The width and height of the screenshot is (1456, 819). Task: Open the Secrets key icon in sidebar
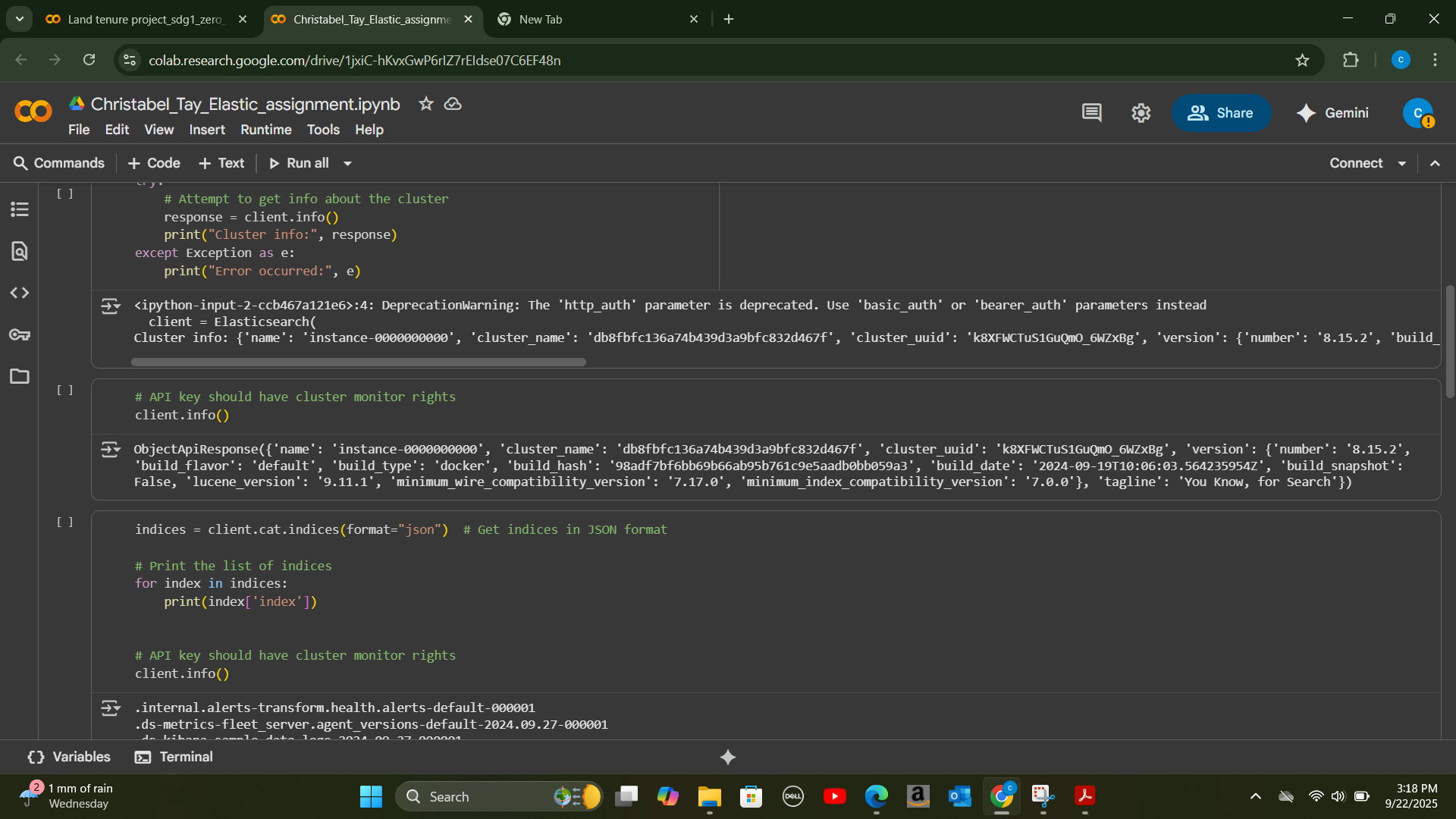[20, 334]
